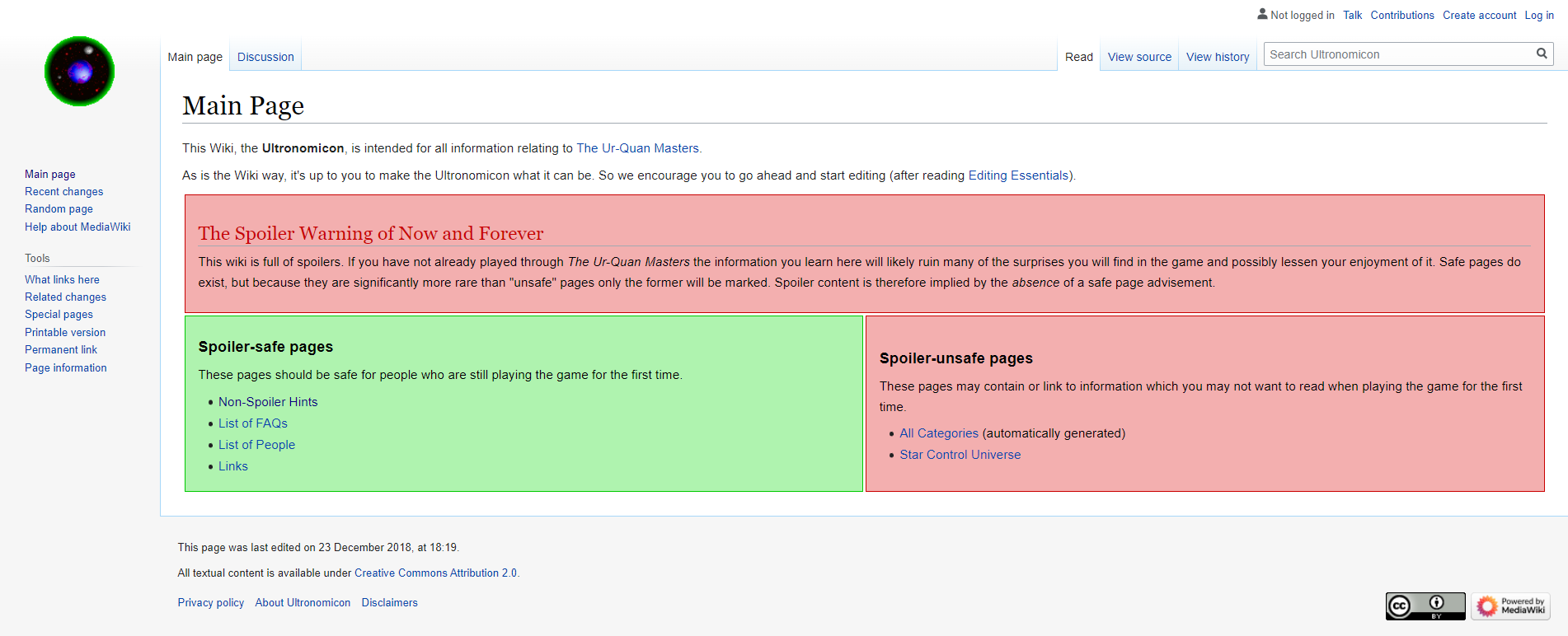
Task: Open the List of People
Action: click(256, 445)
